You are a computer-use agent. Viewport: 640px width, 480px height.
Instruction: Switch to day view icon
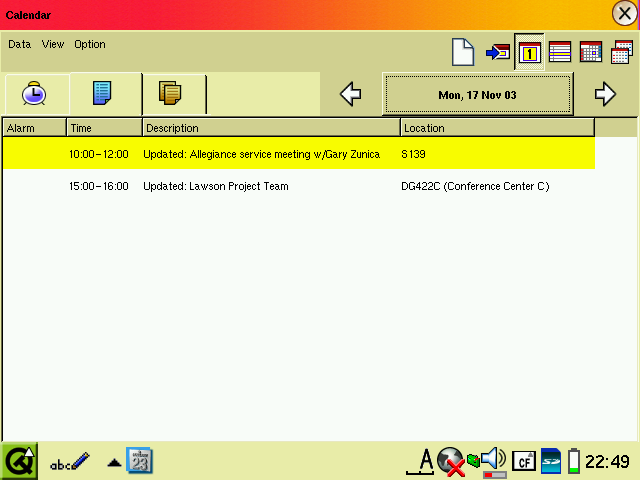tap(529, 51)
